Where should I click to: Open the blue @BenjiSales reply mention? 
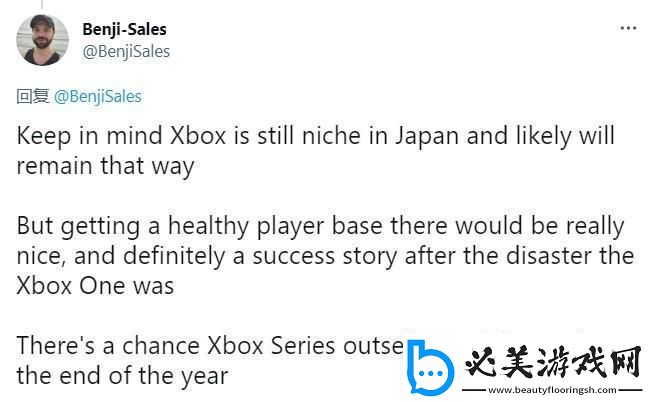(97, 96)
